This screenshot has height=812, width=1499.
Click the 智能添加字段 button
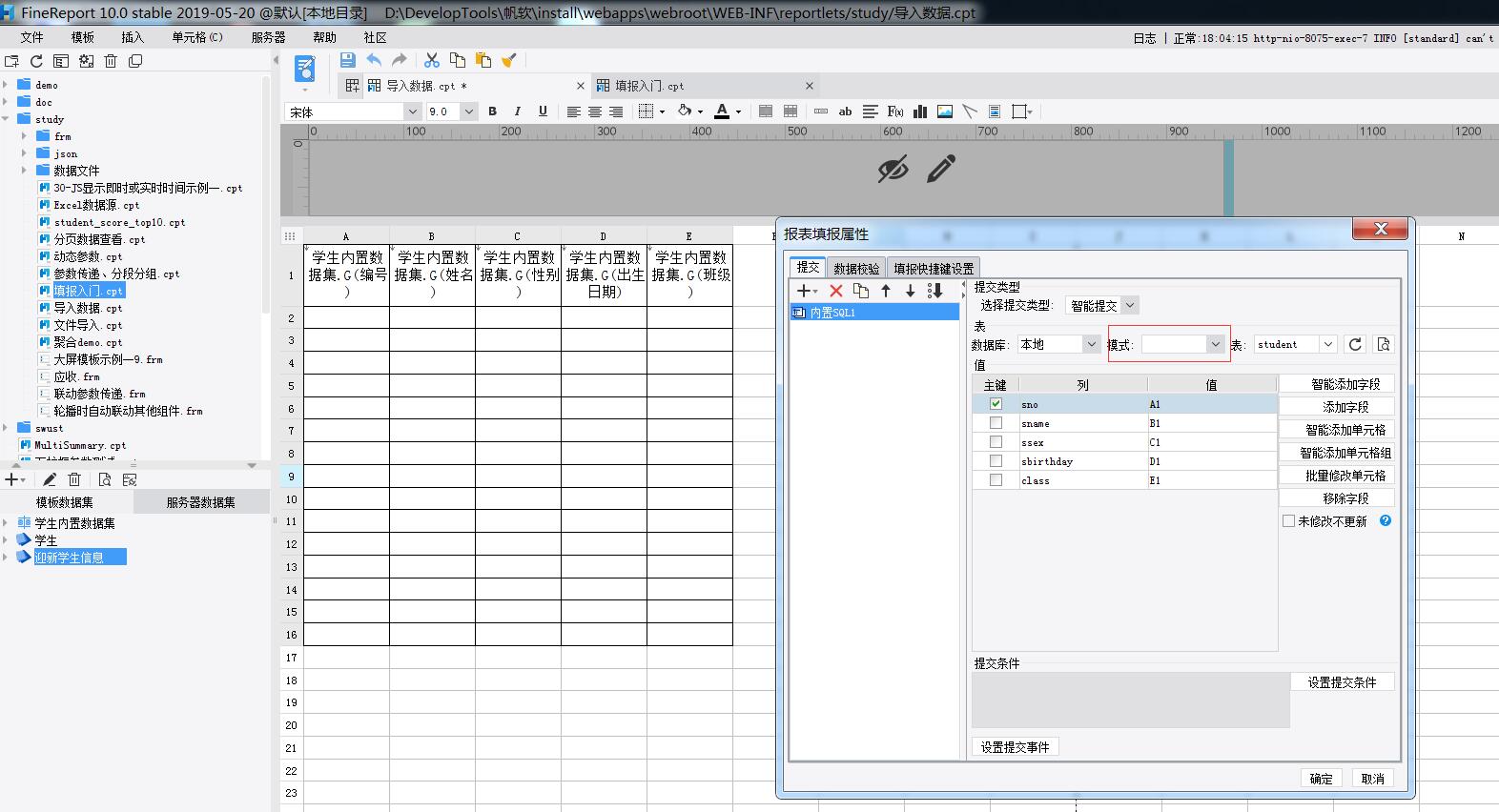(x=1345, y=384)
